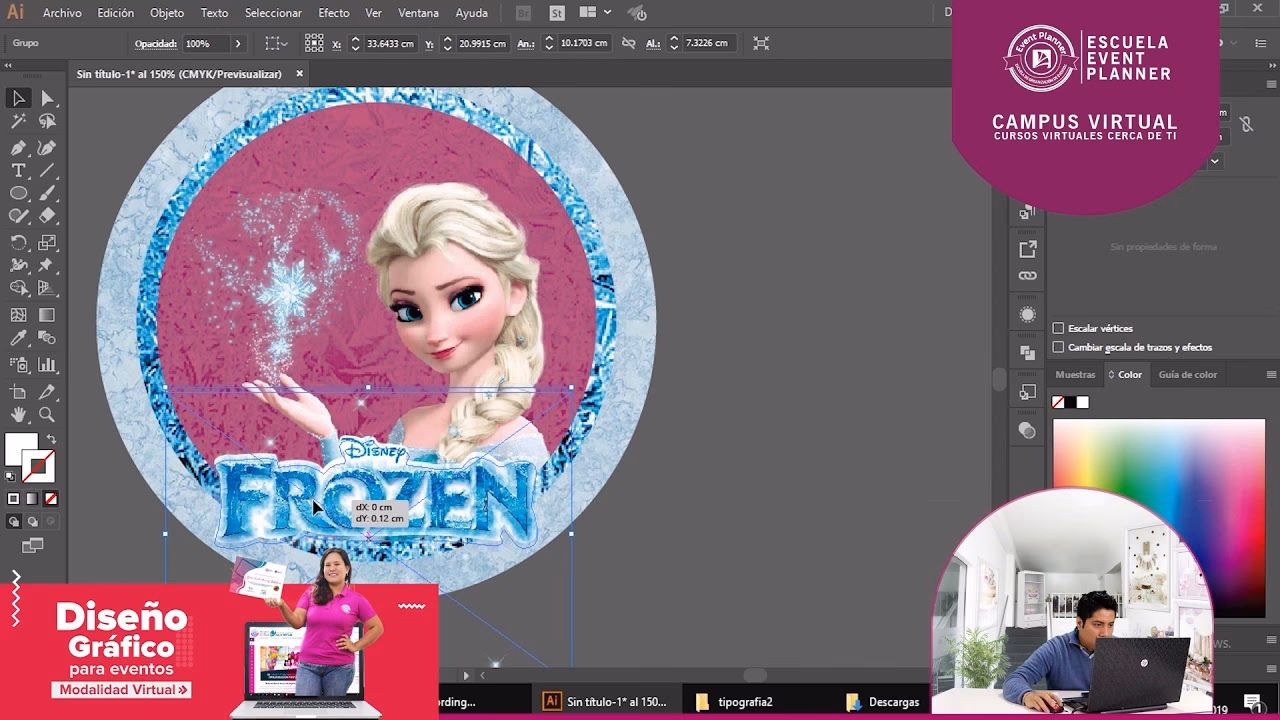Click the Opacidad label link
The image size is (1280, 720).
(156, 44)
